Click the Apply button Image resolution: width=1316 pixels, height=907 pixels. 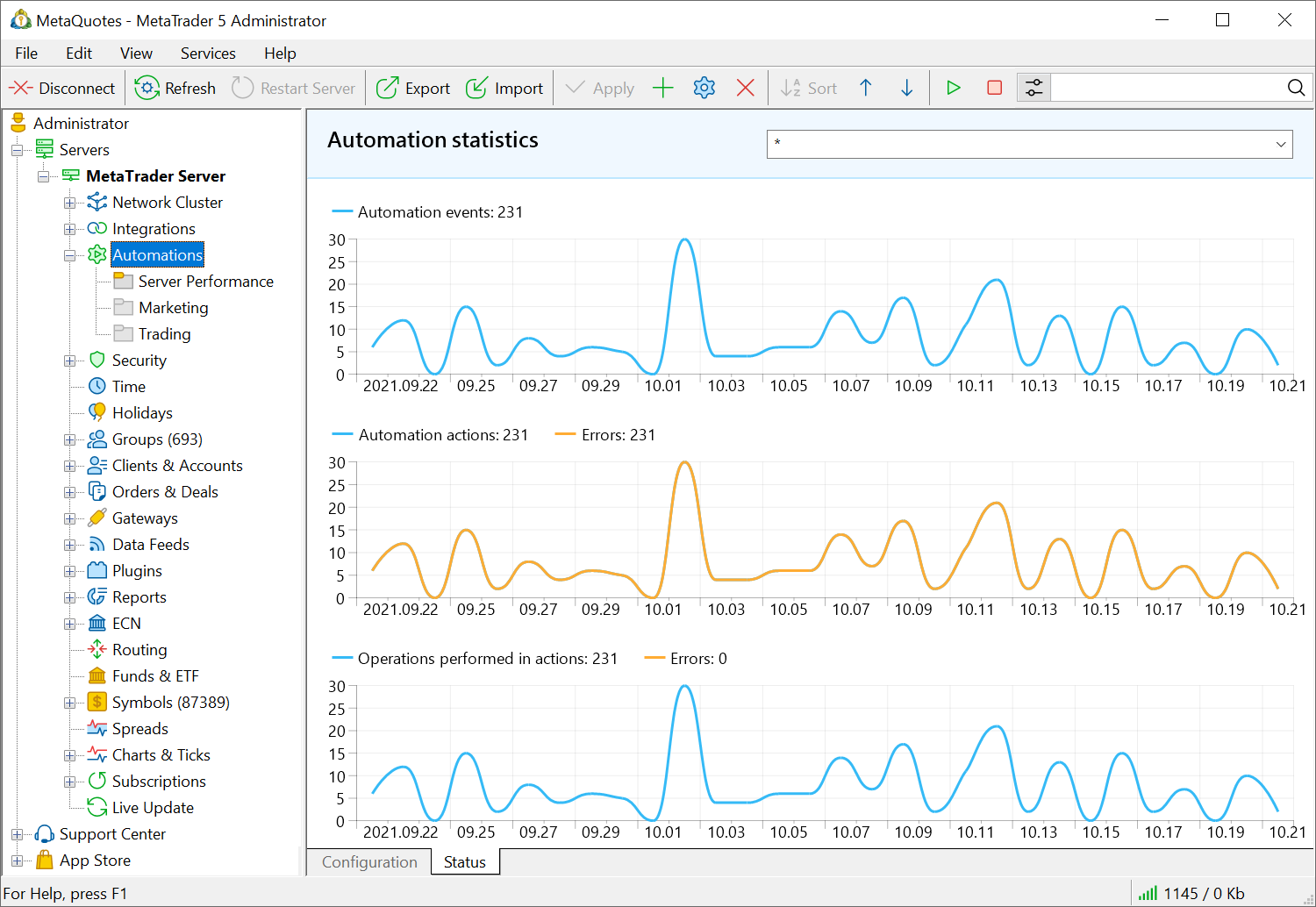click(600, 88)
